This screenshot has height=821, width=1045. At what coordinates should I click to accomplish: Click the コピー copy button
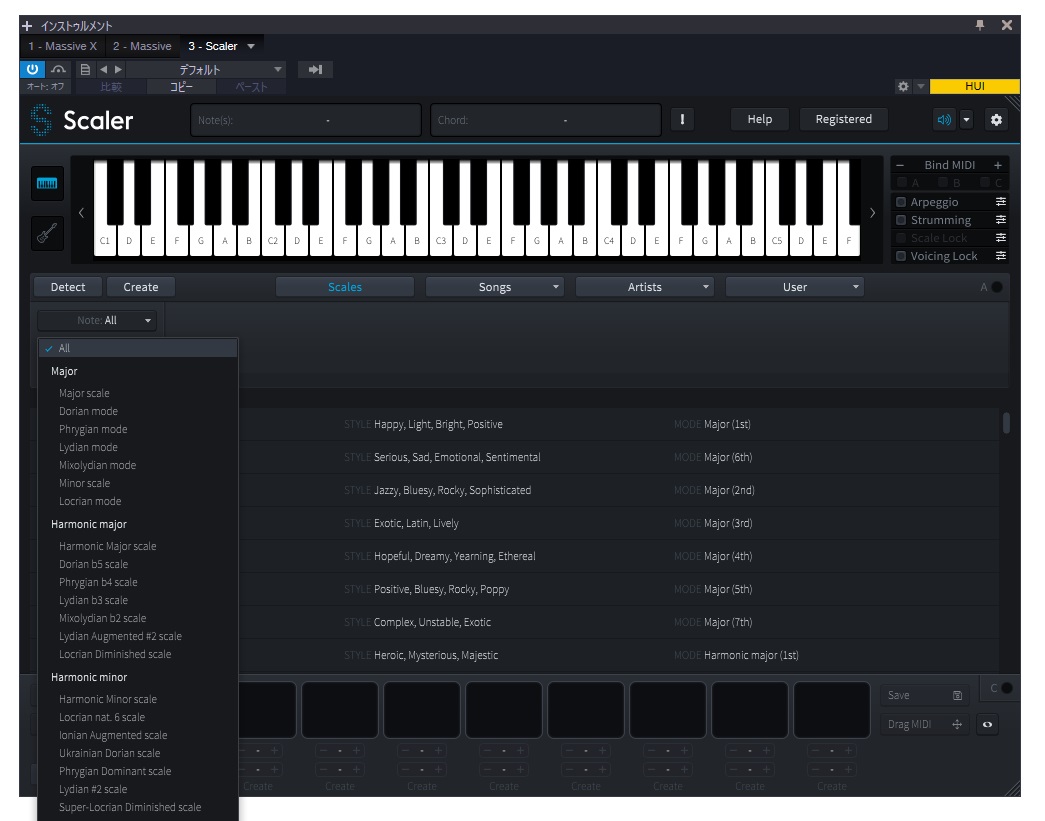[181, 87]
